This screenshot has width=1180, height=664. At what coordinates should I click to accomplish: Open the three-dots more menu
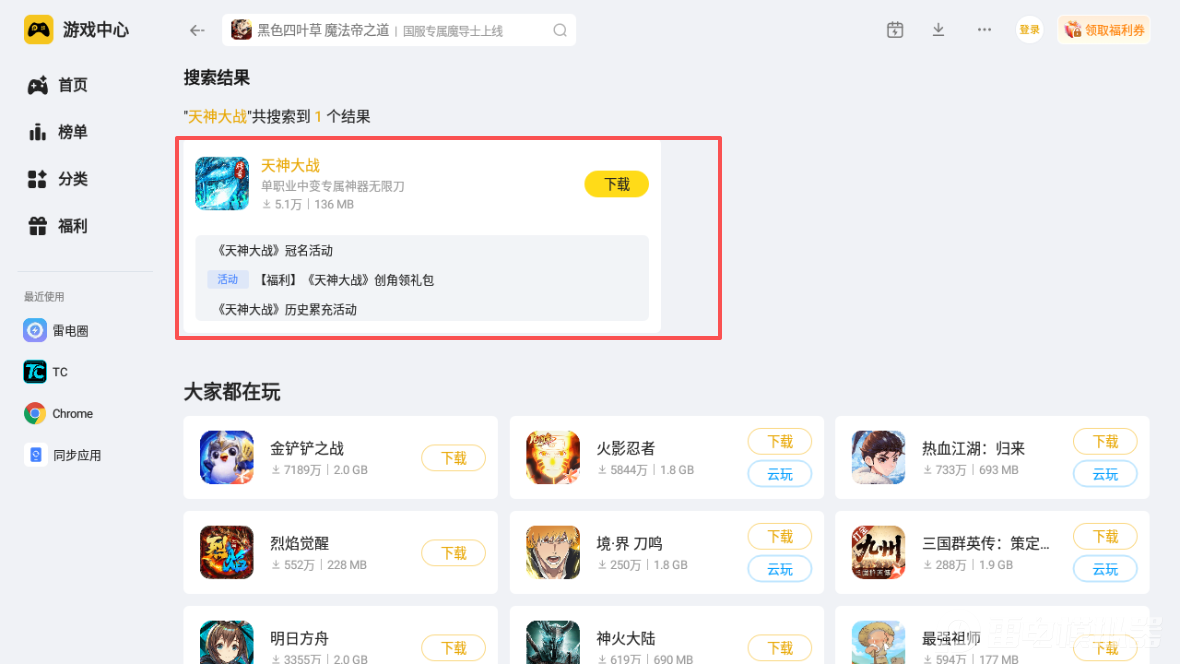click(984, 30)
